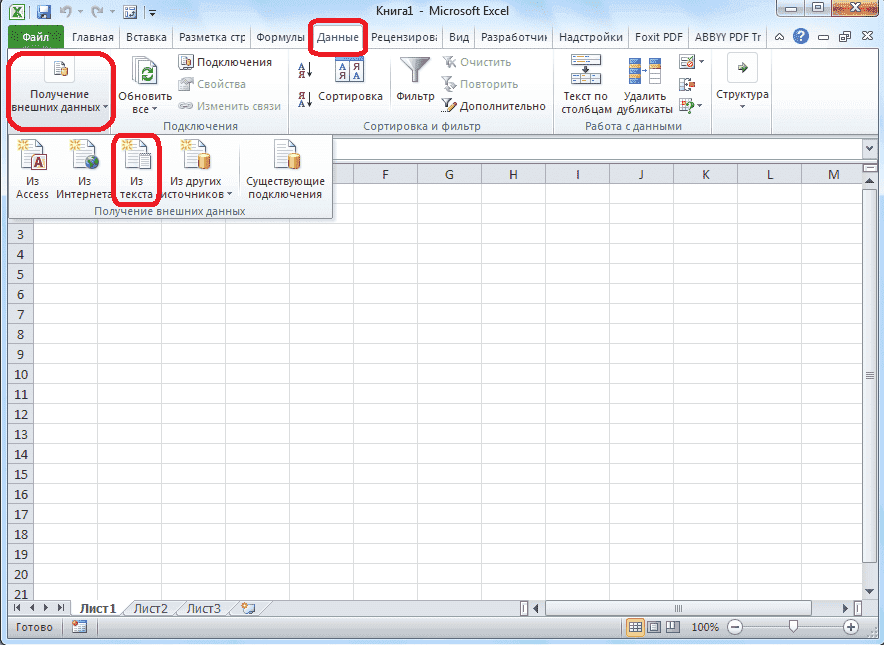Expand 'Из других источников' menu

196,168
